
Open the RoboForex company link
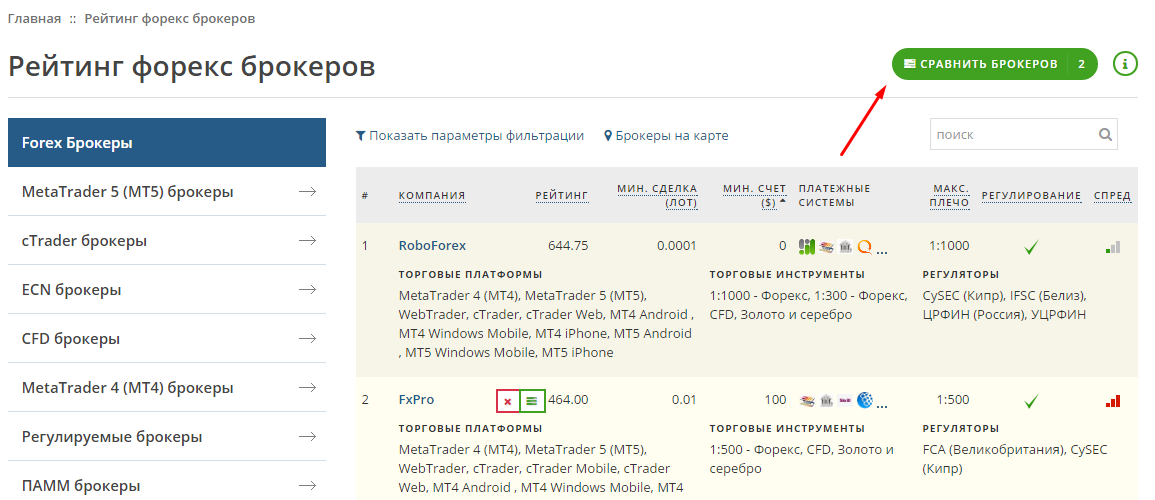[x=432, y=246]
